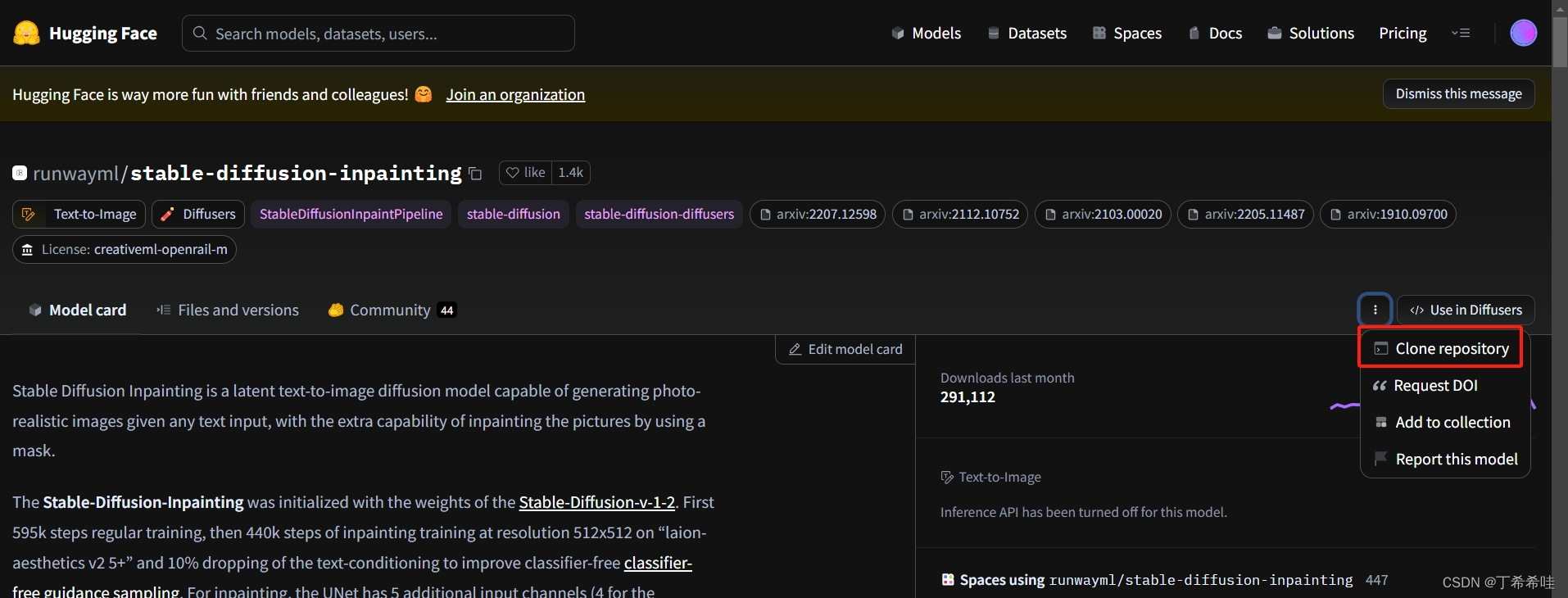Click the stable-diffusion-diffusers tag
1568x598 pixels.
[x=659, y=214]
